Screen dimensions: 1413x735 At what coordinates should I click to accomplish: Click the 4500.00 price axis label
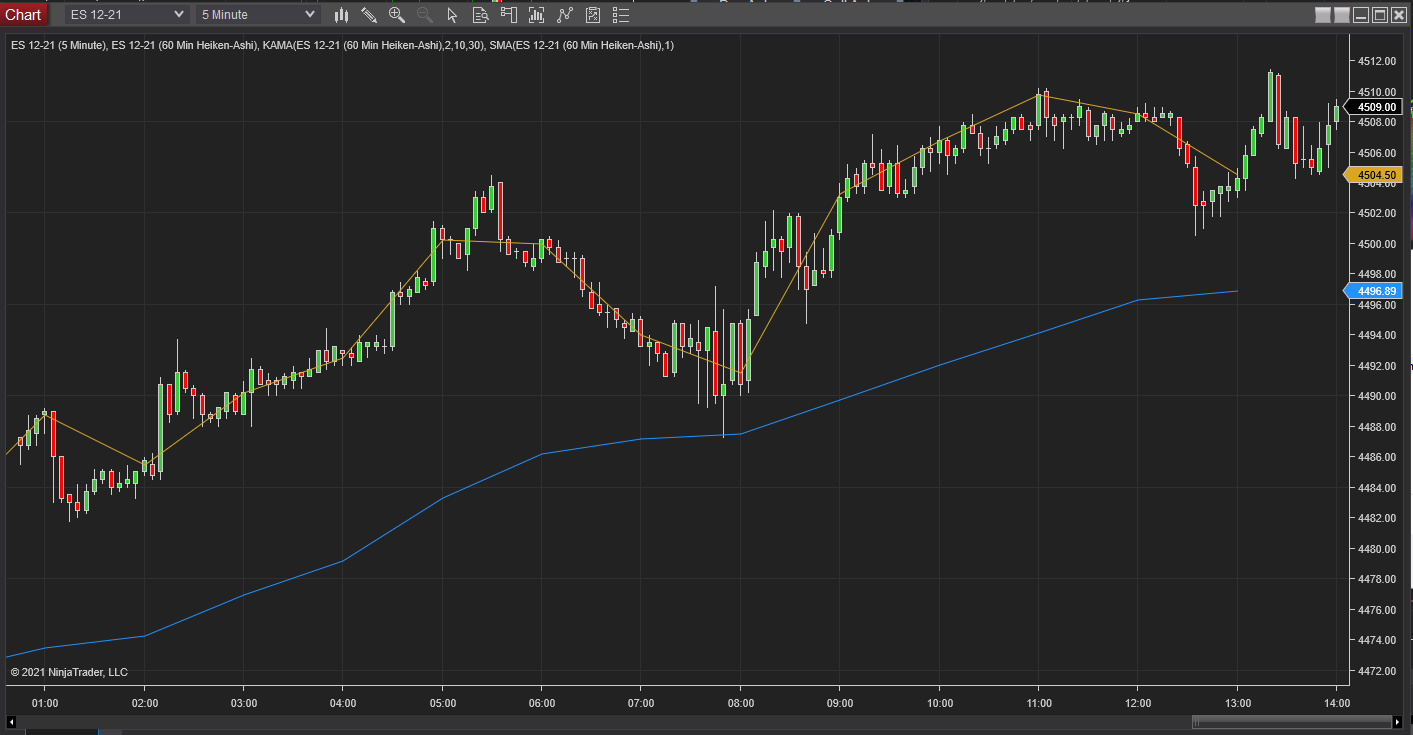1376,244
